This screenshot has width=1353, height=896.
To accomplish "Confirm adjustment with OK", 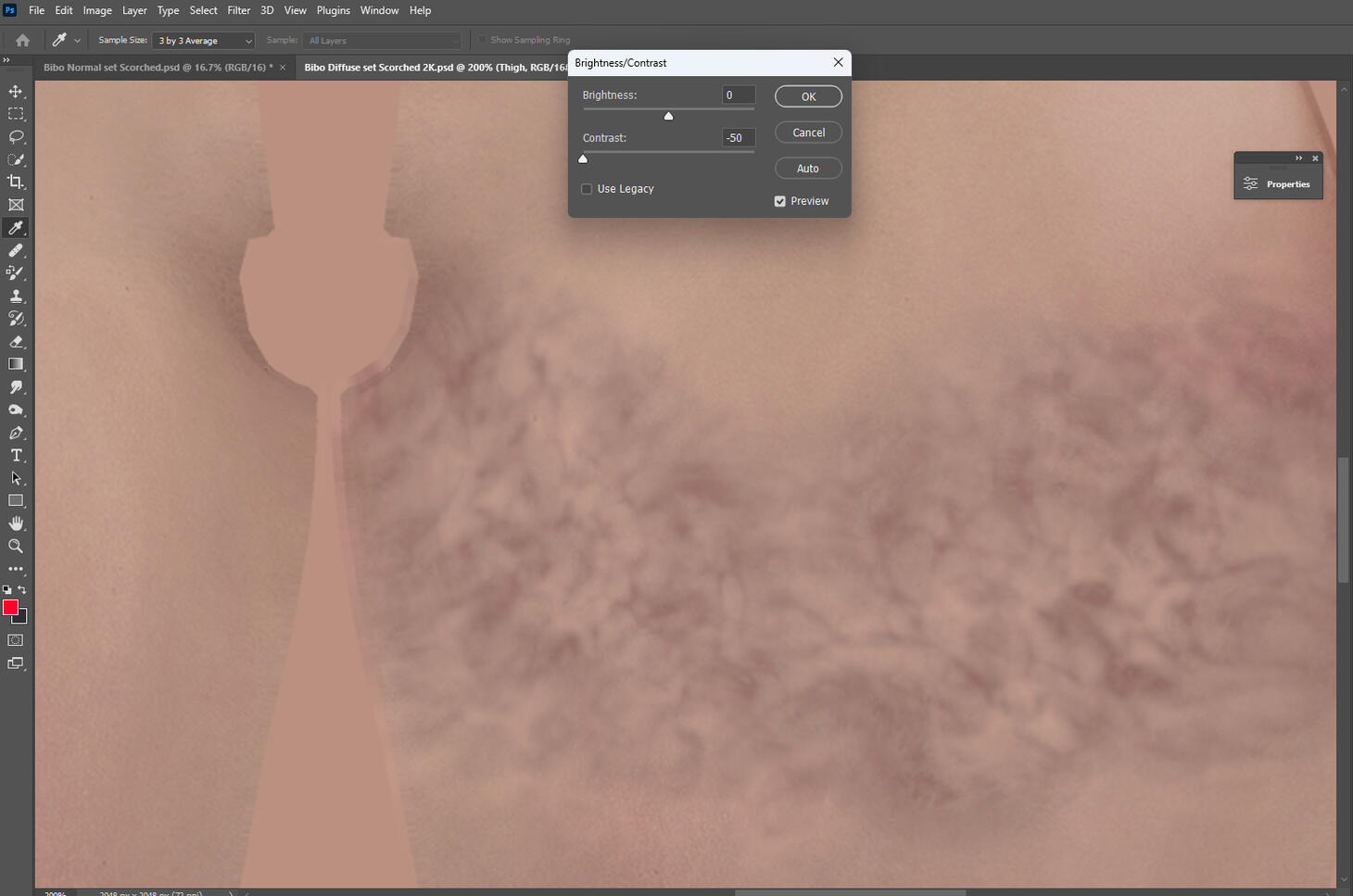I will [x=807, y=95].
